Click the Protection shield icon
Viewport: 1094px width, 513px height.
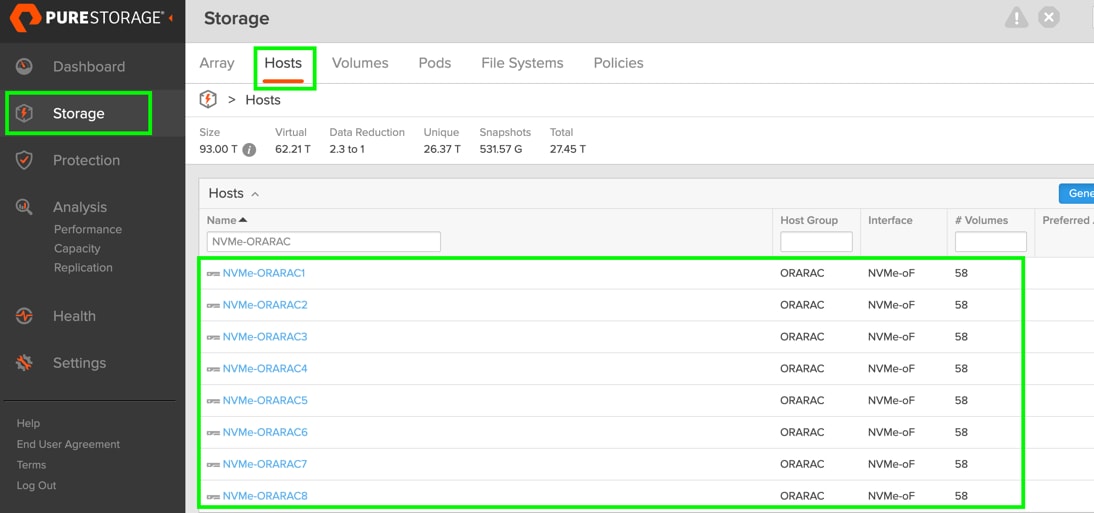coord(24,160)
